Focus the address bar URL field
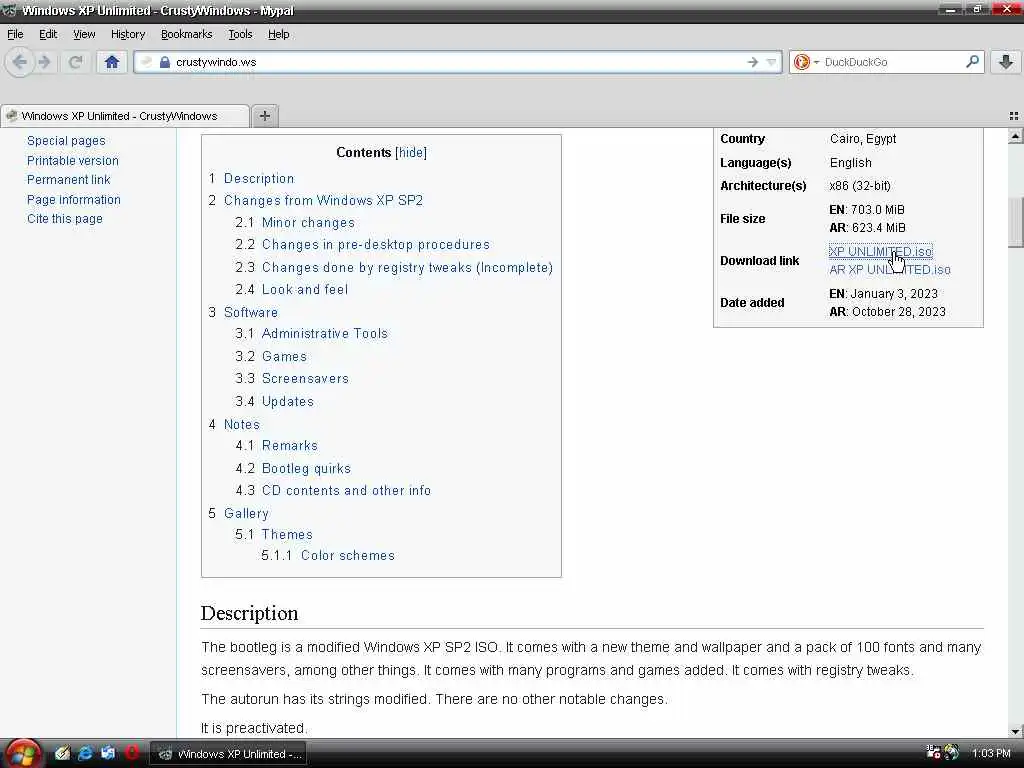1024x768 pixels. click(457, 62)
